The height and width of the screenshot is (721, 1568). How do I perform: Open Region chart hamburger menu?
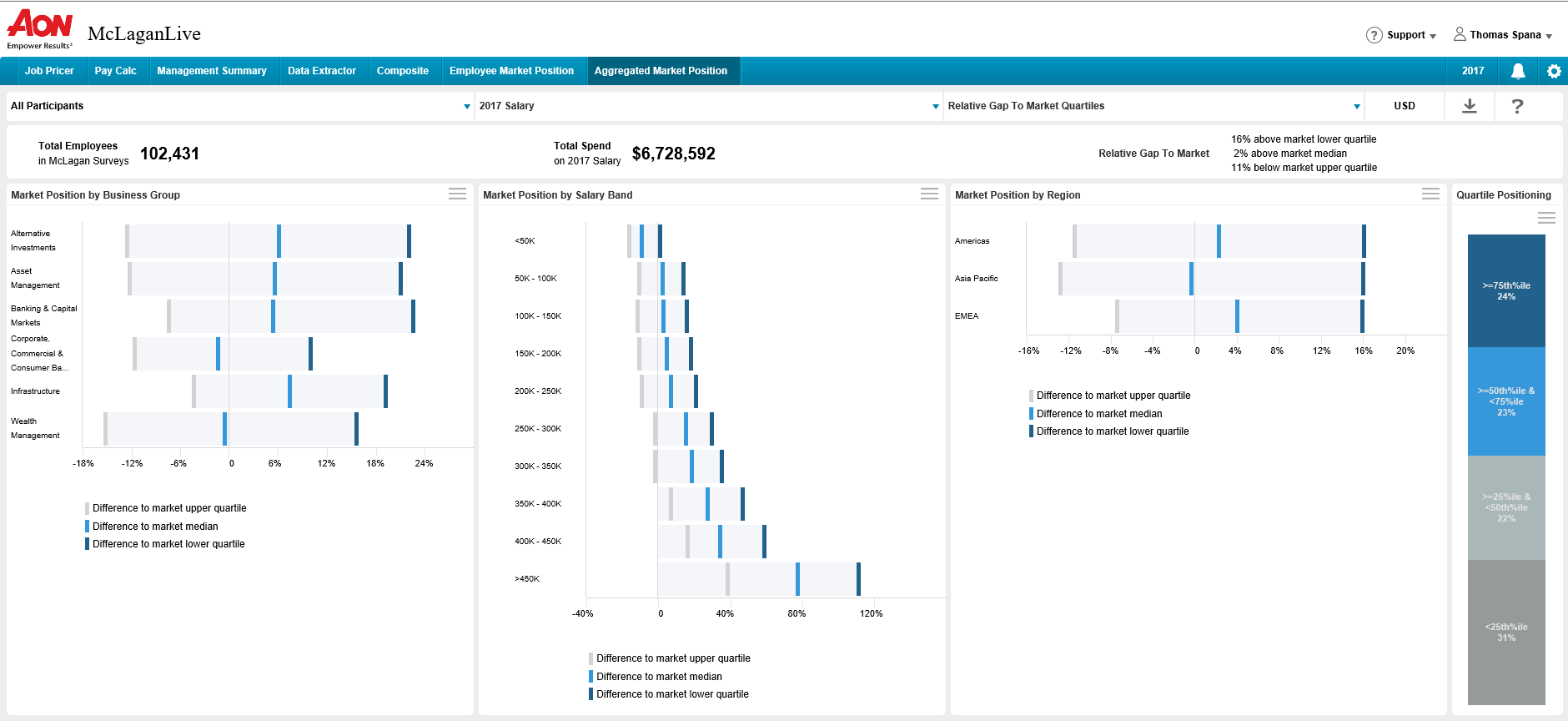1430,194
